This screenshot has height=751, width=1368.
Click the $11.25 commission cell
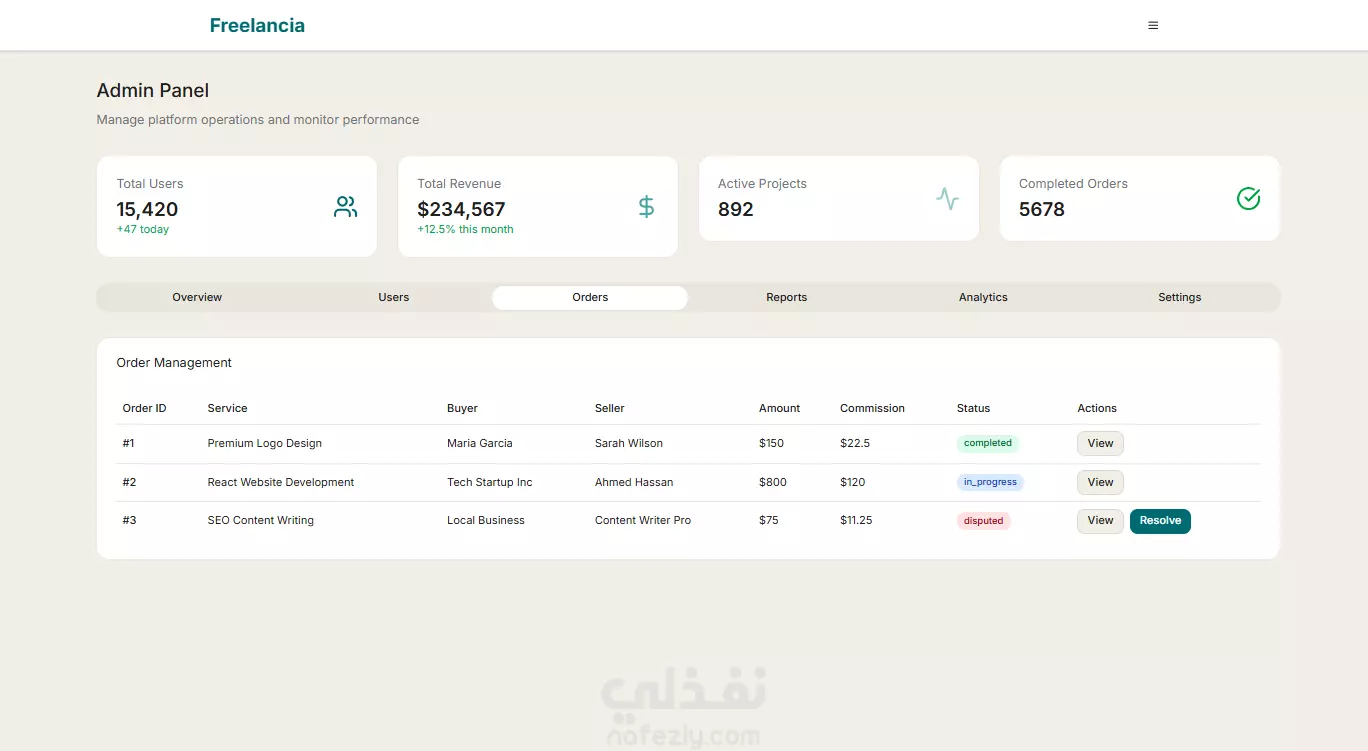856,521
